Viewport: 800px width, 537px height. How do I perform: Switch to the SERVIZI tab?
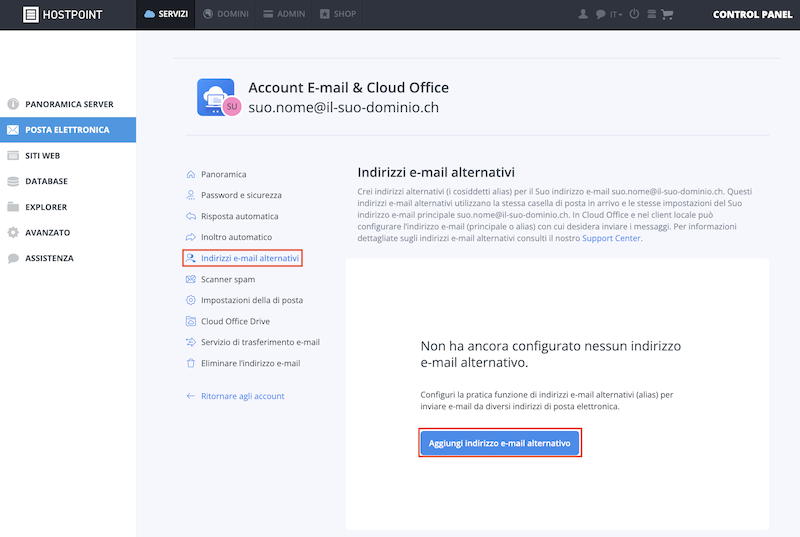tap(166, 14)
